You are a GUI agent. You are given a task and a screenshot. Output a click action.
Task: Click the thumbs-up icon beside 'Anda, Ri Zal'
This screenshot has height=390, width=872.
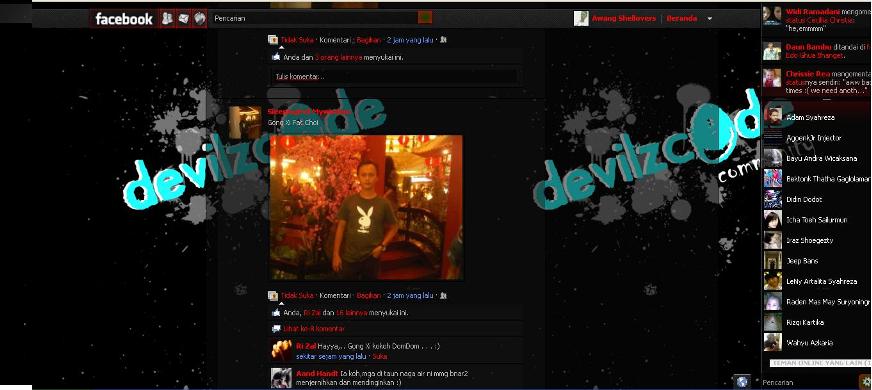pos(276,312)
